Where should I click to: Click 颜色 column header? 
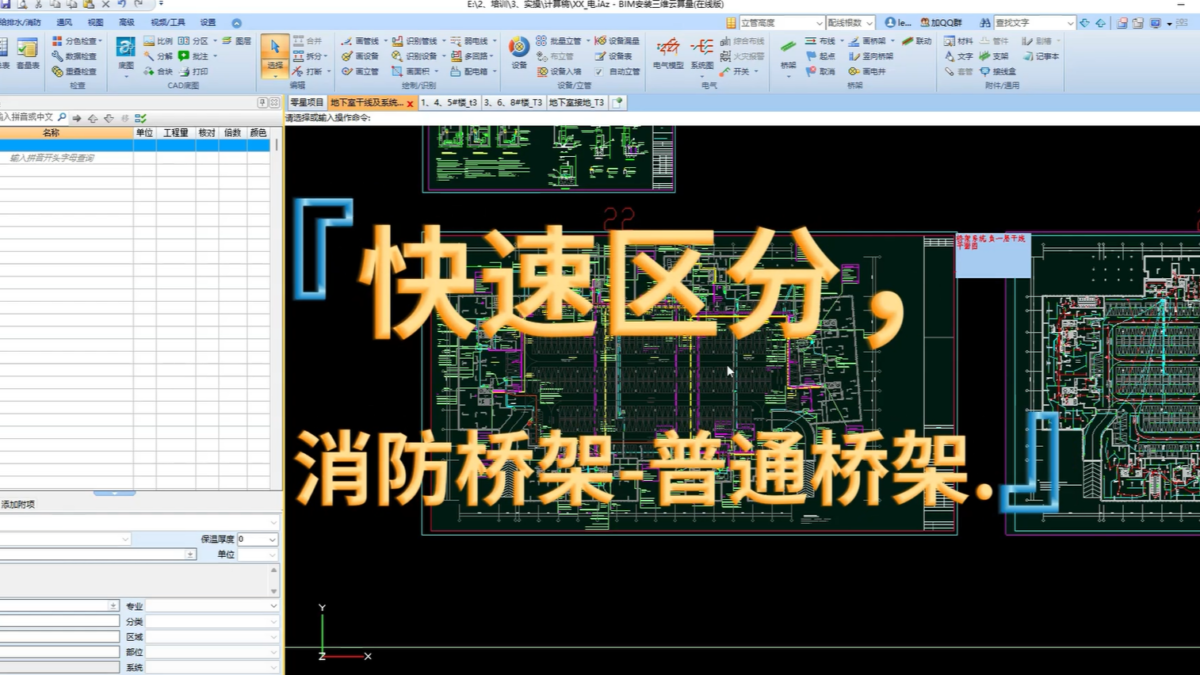(258, 132)
